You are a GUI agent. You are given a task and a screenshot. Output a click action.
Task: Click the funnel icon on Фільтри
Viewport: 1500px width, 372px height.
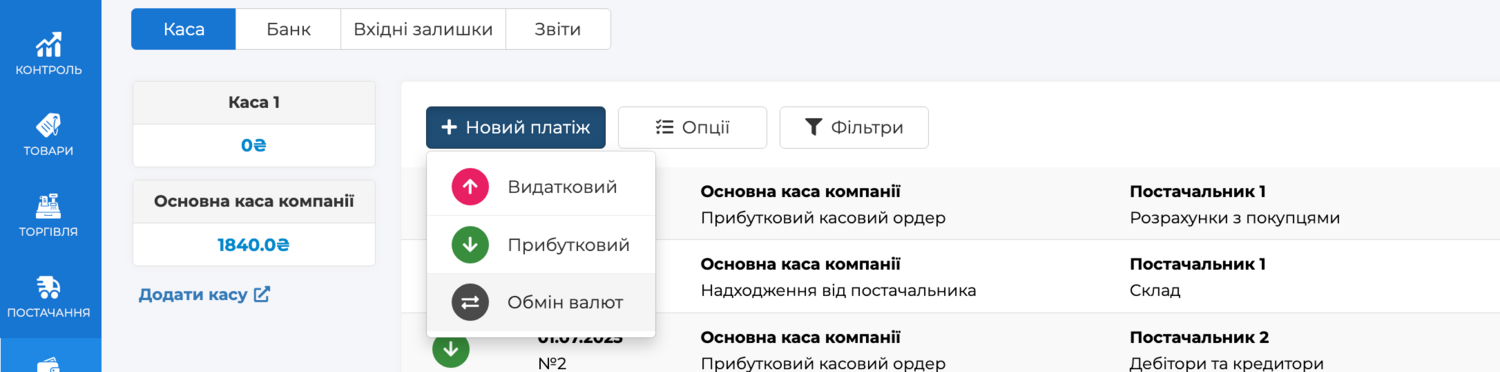[x=814, y=128]
